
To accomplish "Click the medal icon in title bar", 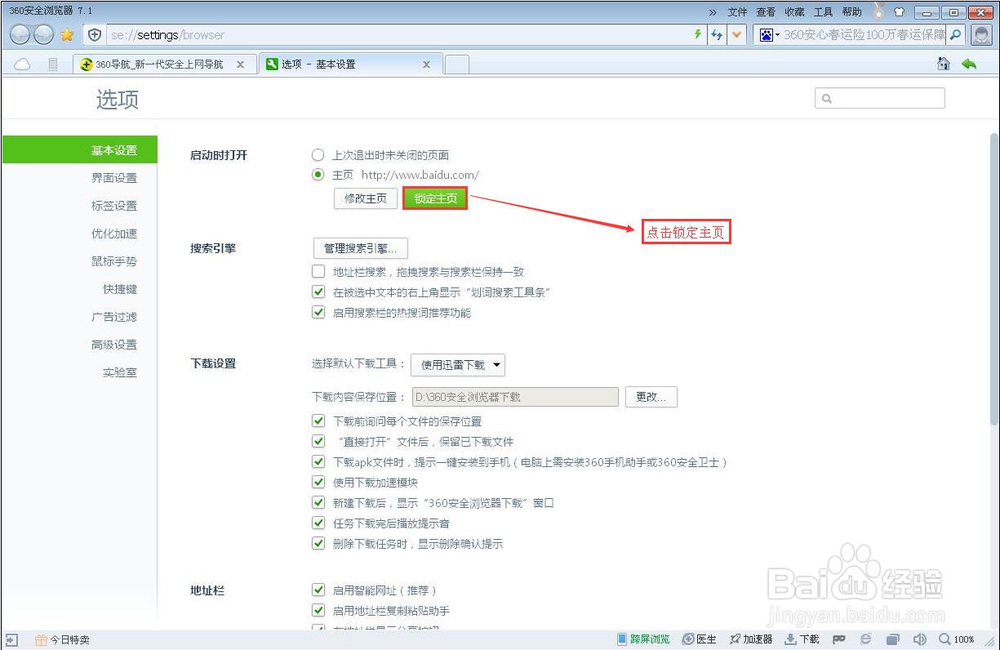I will click(x=879, y=11).
